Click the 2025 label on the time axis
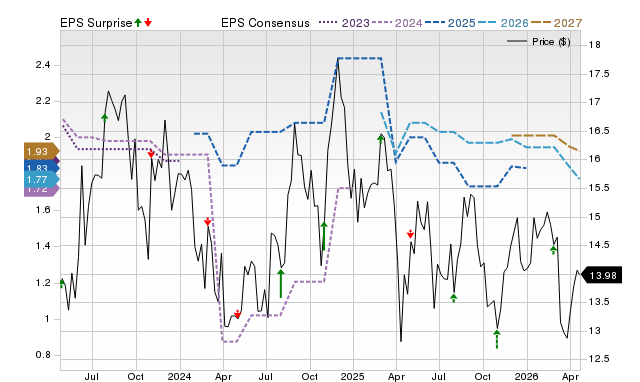The height and width of the screenshot is (382, 640). coord(353,376)
